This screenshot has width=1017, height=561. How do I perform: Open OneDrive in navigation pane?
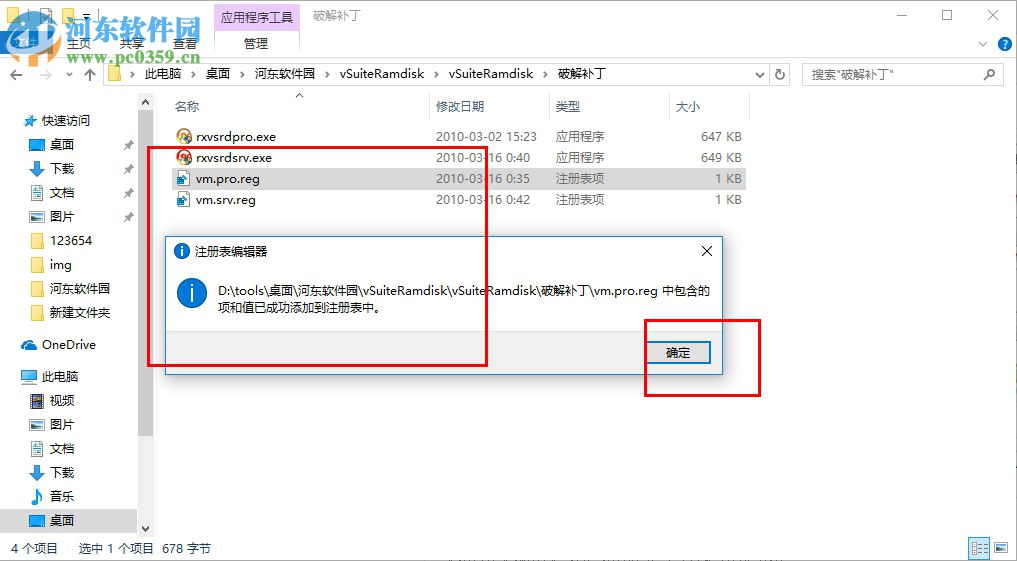(x=69, y=345)
